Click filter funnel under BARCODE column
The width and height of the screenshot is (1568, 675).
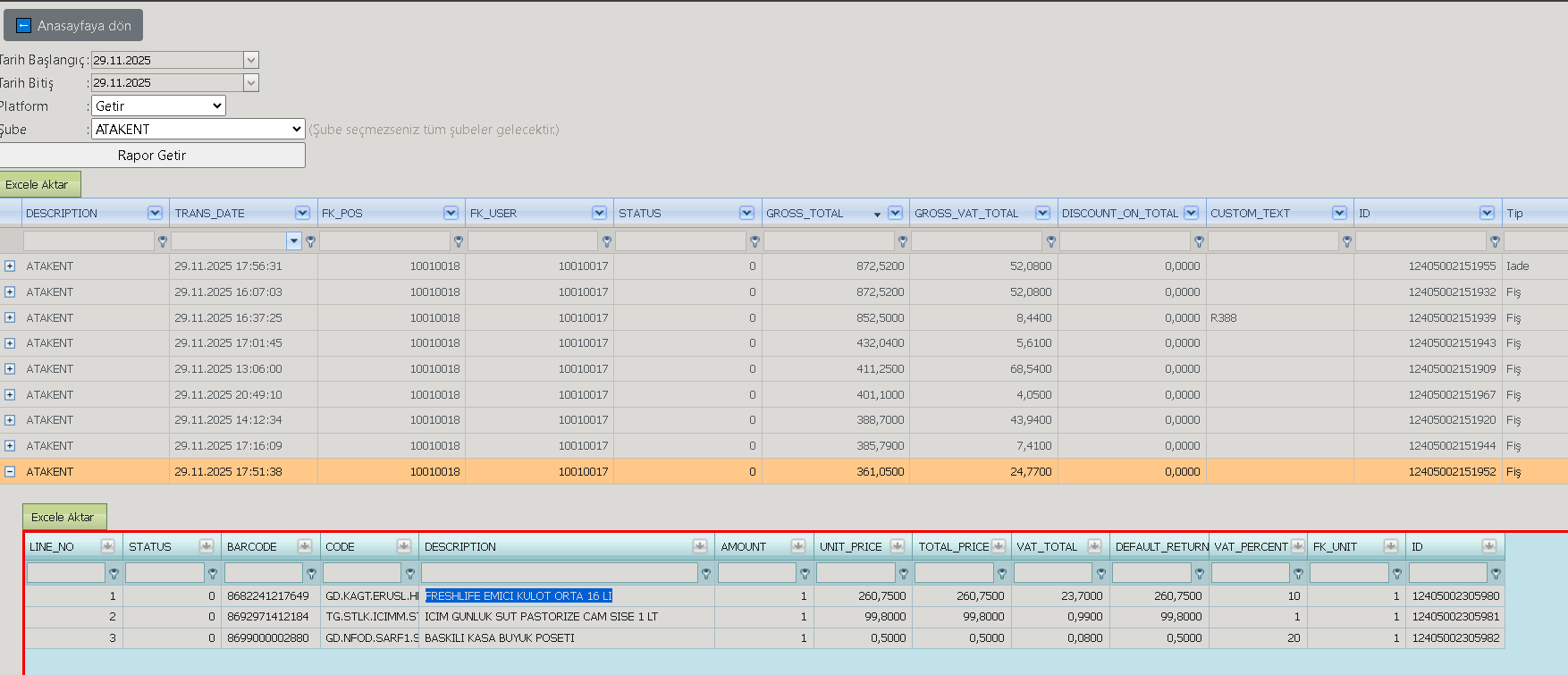[311, 573]
